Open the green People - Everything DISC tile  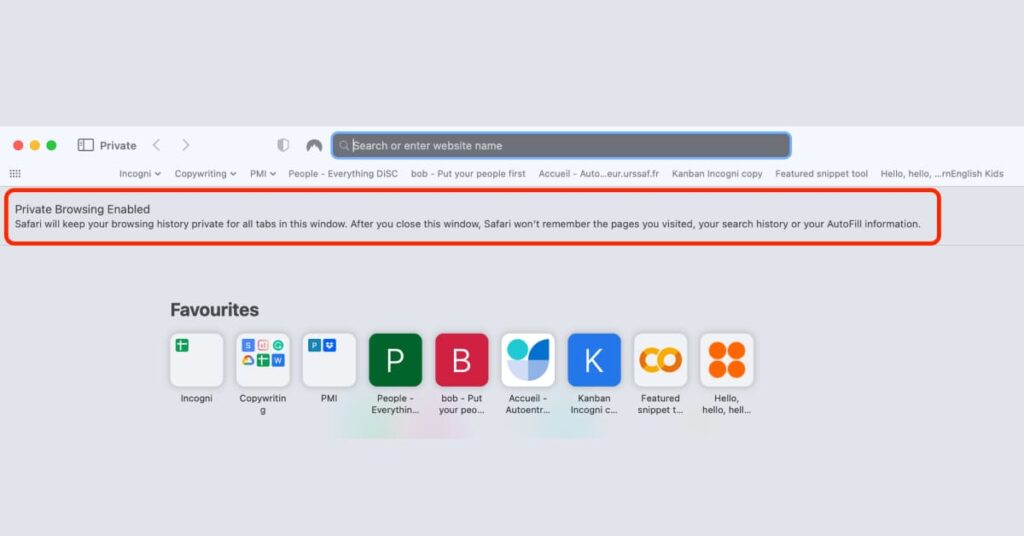(x=395, y=360)
